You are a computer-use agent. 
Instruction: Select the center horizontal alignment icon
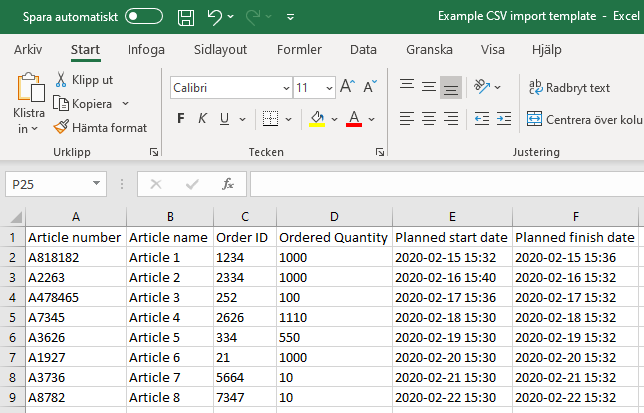point(428,119)
